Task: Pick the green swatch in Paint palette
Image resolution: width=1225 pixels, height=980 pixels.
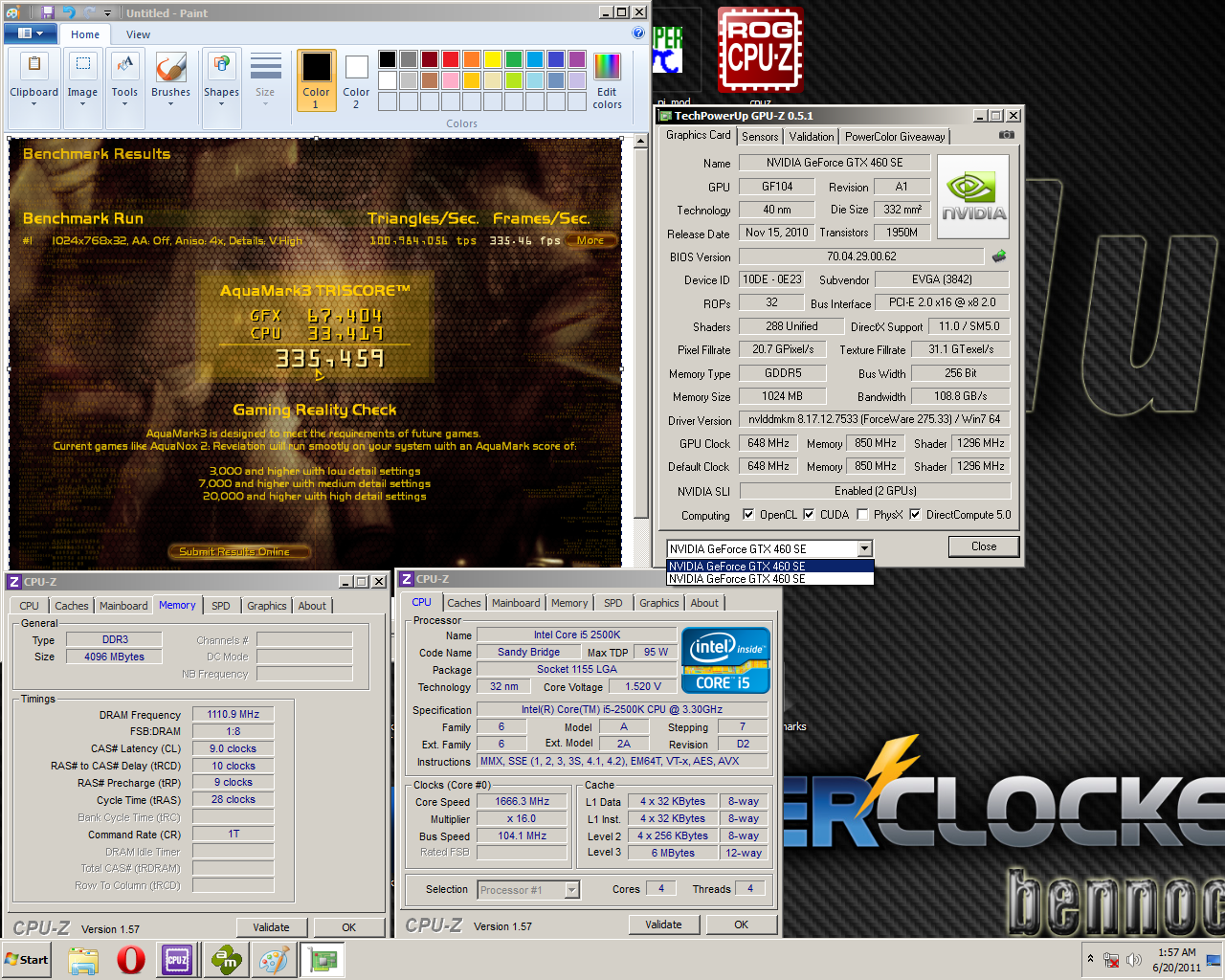Action: click(x=514, y=59)
